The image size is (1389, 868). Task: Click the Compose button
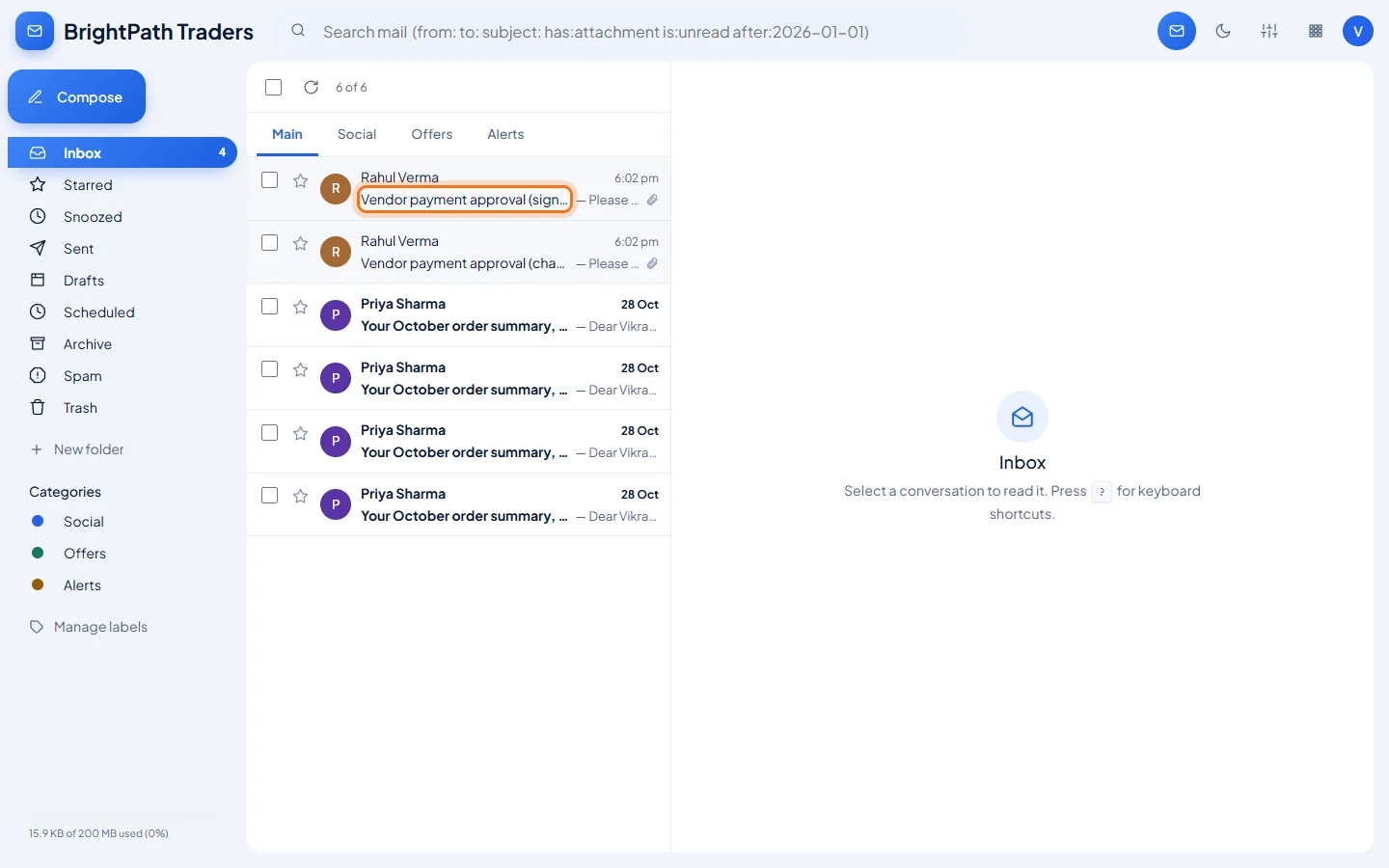click(x=77, y=96)
